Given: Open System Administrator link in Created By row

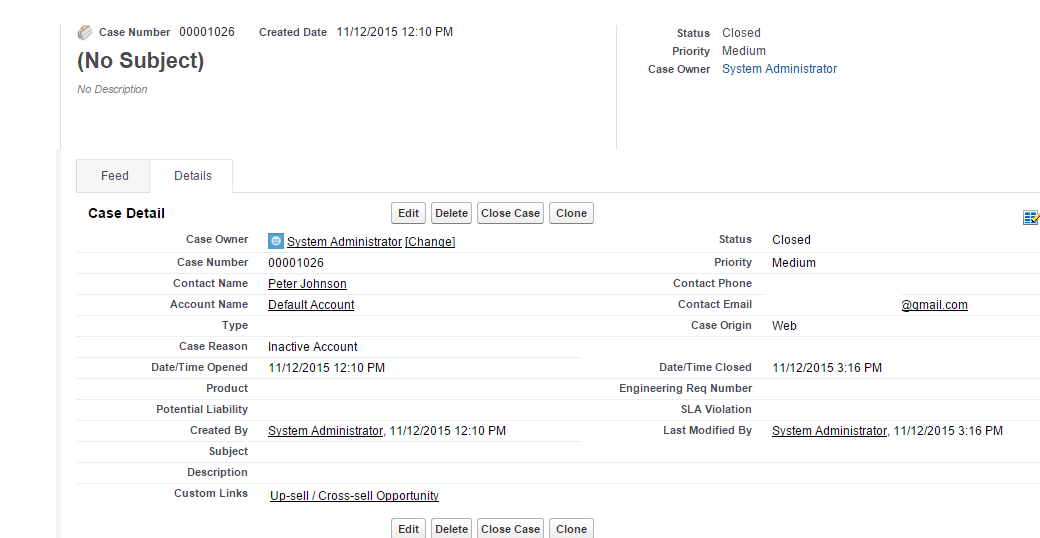Looking at the screenshot, I should (x=325, y=431).
